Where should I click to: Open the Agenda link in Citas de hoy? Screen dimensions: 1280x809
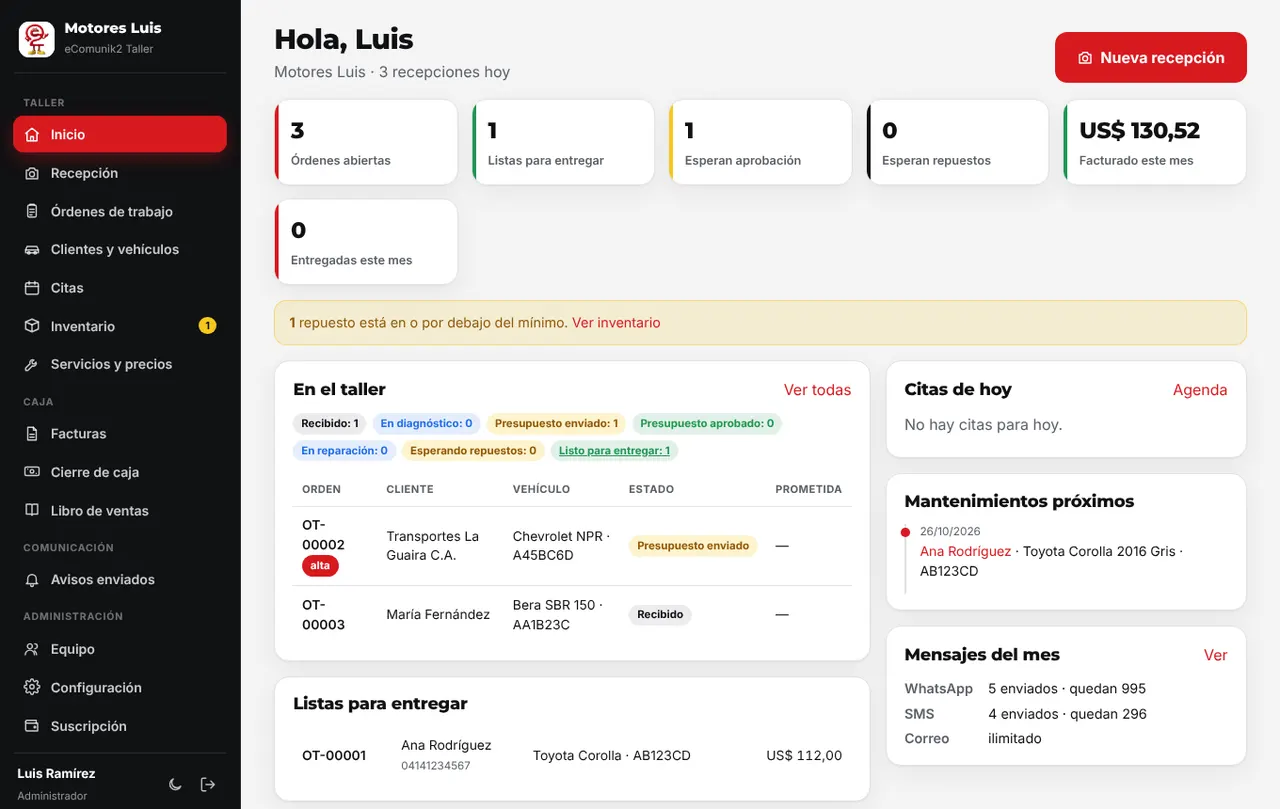click(1200, 390)
